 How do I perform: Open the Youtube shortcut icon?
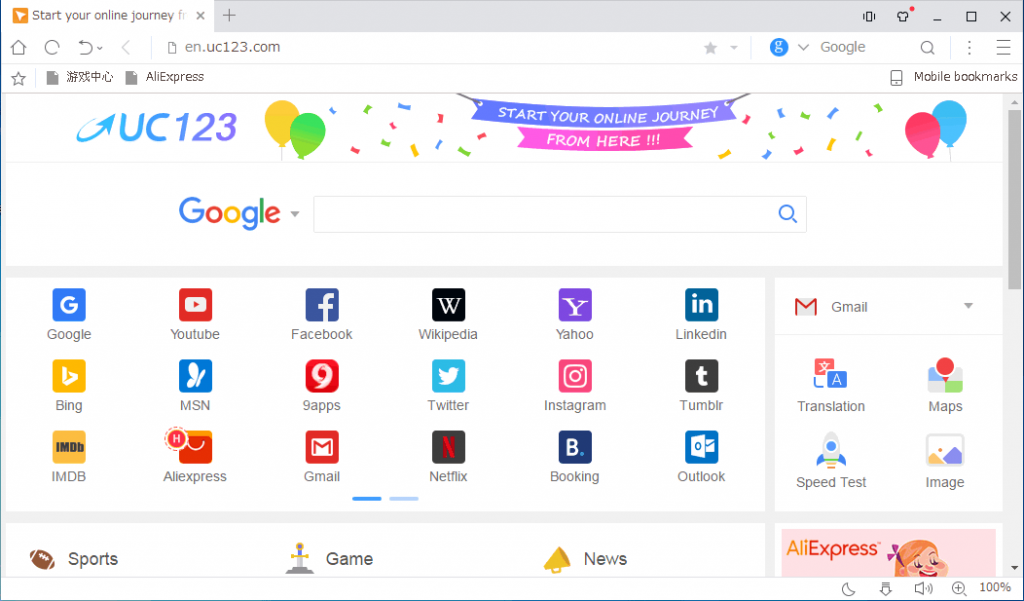pyautogui.click(x=195, y=305)
